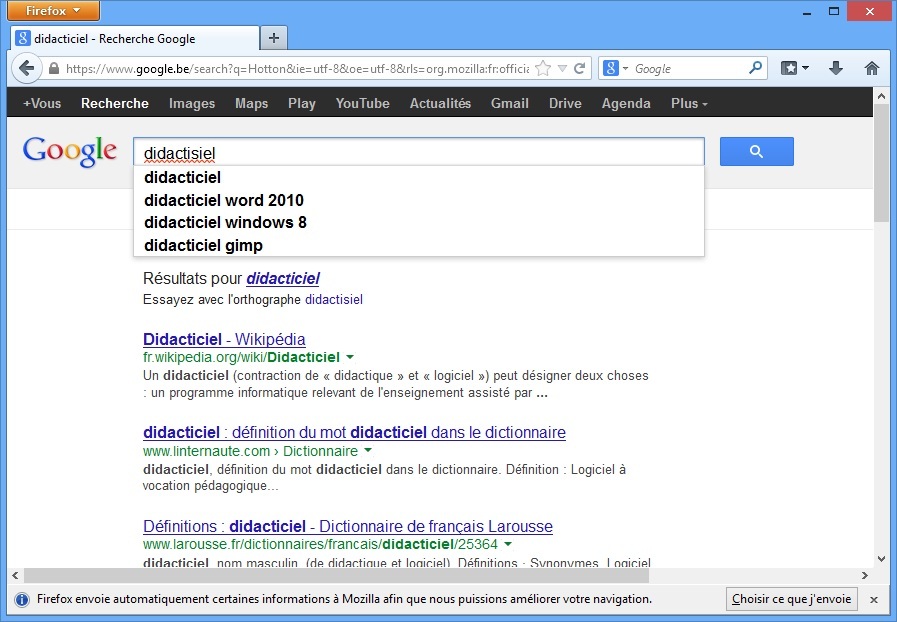Open Maps in the Google bar
The width and height of the screenshot is (897, 622).
(x=251, y=104)
